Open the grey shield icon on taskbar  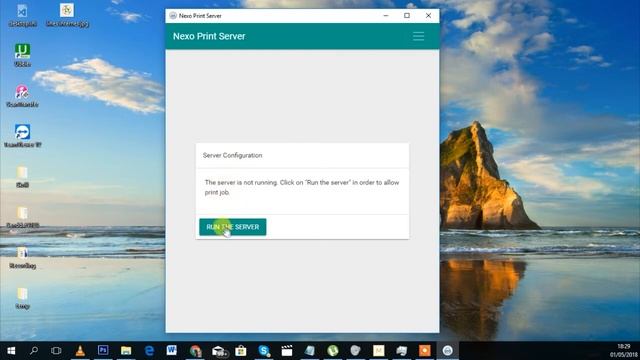[x=356, y=351]
